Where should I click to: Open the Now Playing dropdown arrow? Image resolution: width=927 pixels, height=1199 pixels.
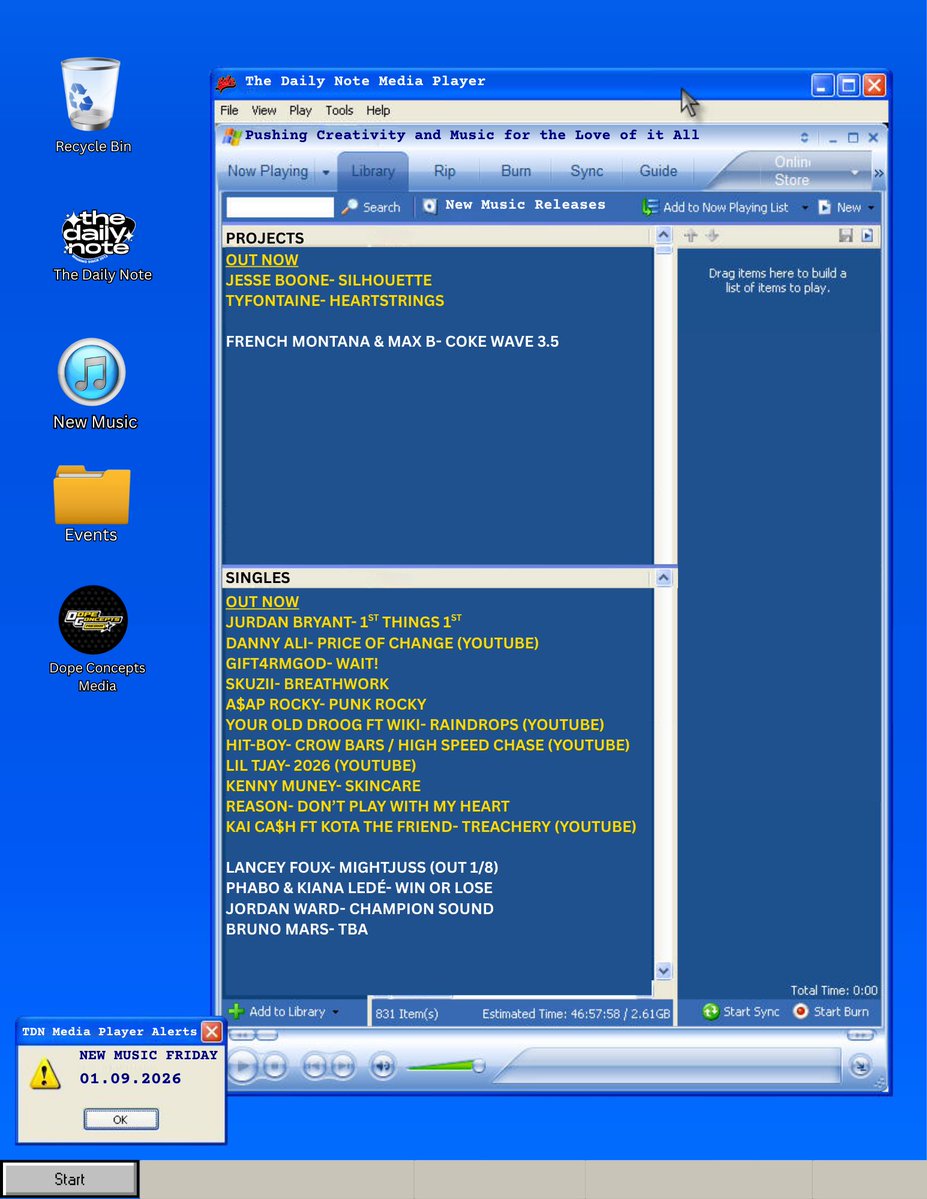[x=326, y=173]
